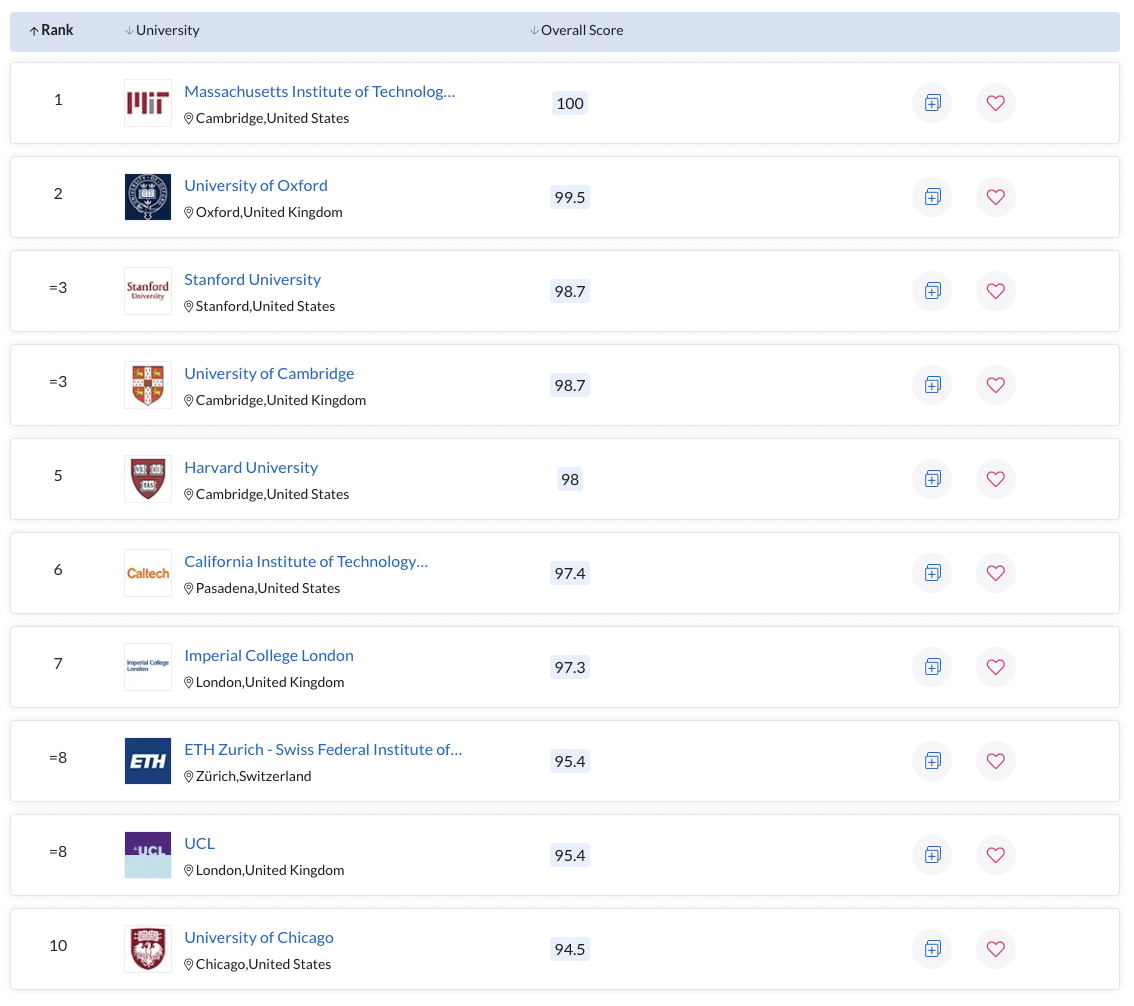Click the compare icon in the ETH Zurich row

[x=931, y=761]
